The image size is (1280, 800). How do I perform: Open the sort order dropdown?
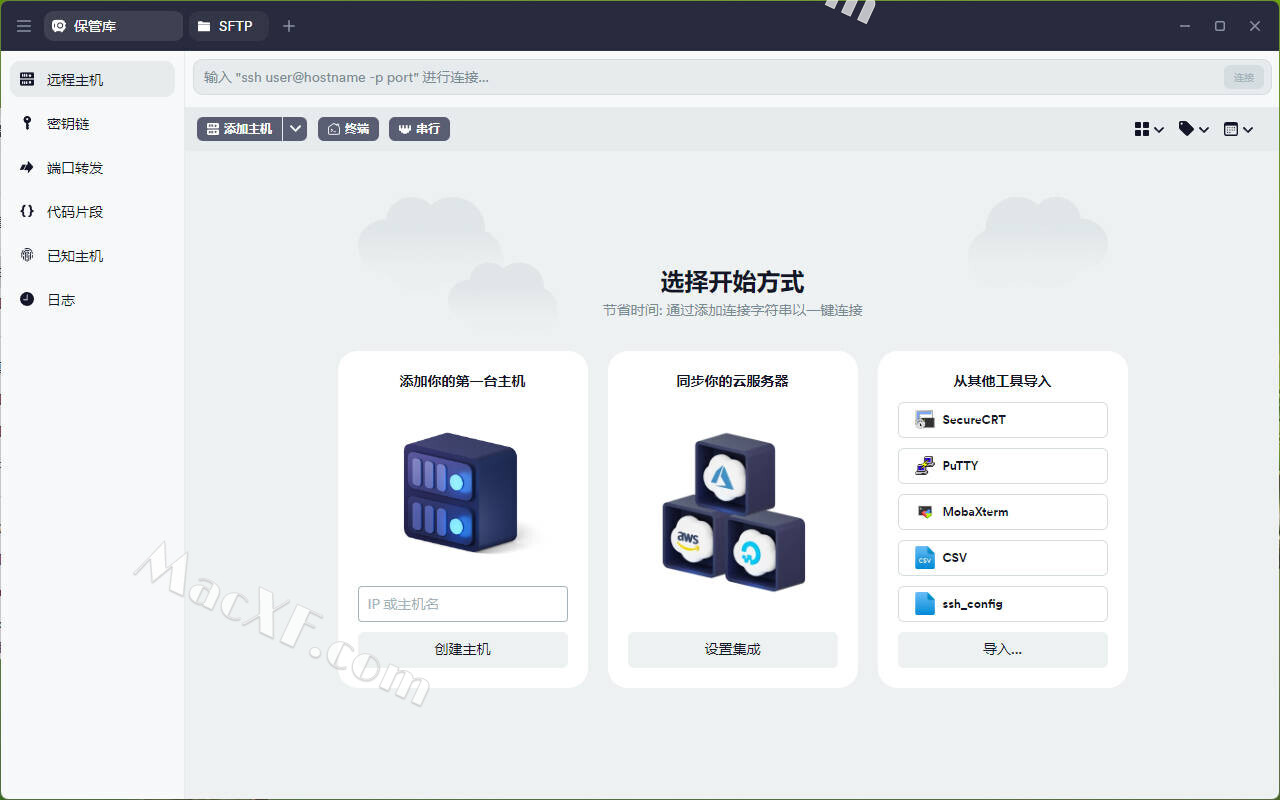(x=1239, y=129)
